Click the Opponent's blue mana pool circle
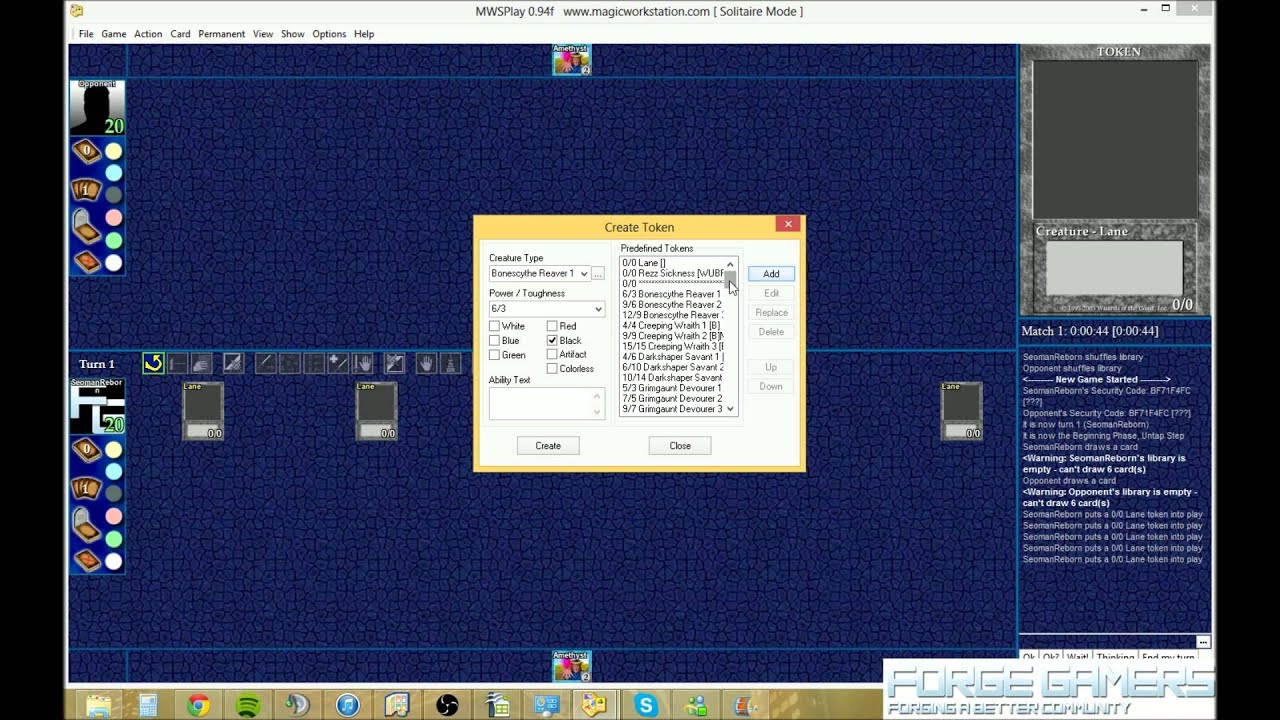Screen dimensions: 1280x720 (x=114, y=173)
